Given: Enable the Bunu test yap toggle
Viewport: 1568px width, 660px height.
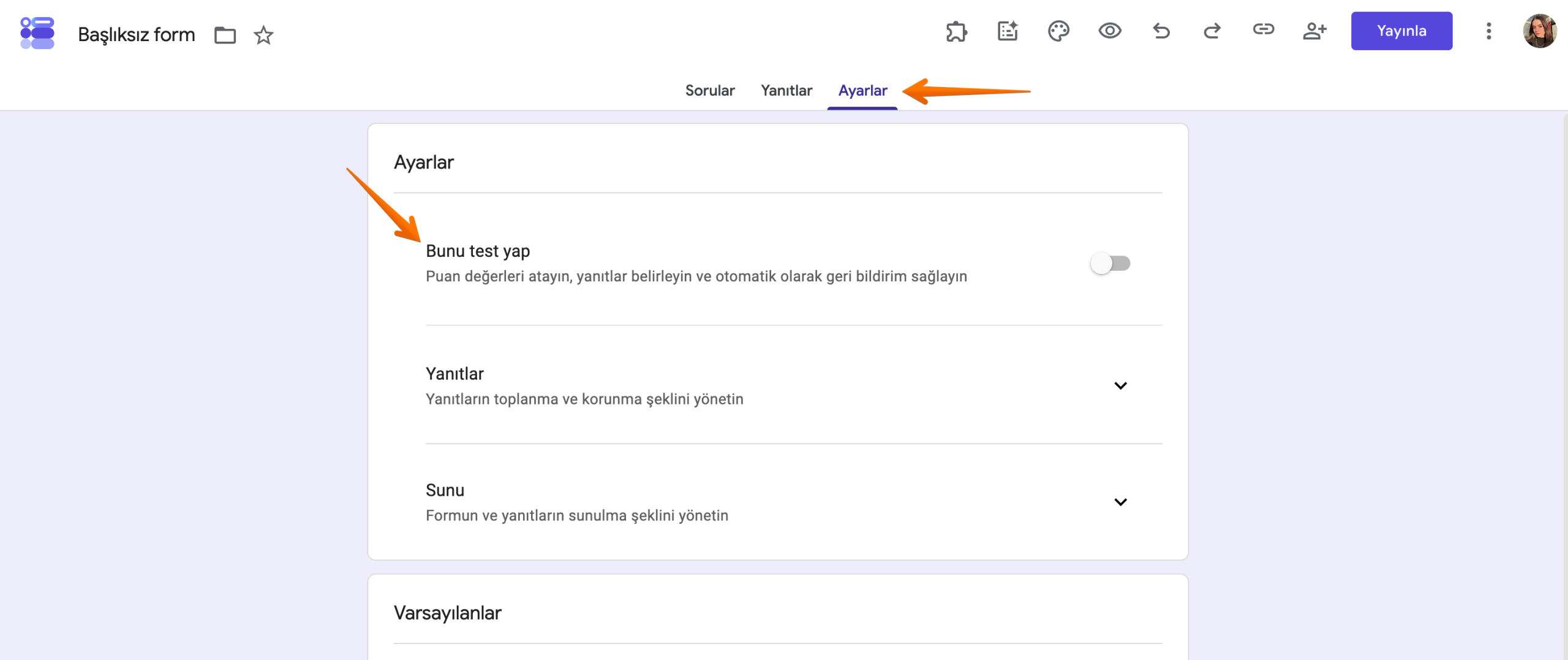Looking at the screenshot, I should tap(1110, 264).
